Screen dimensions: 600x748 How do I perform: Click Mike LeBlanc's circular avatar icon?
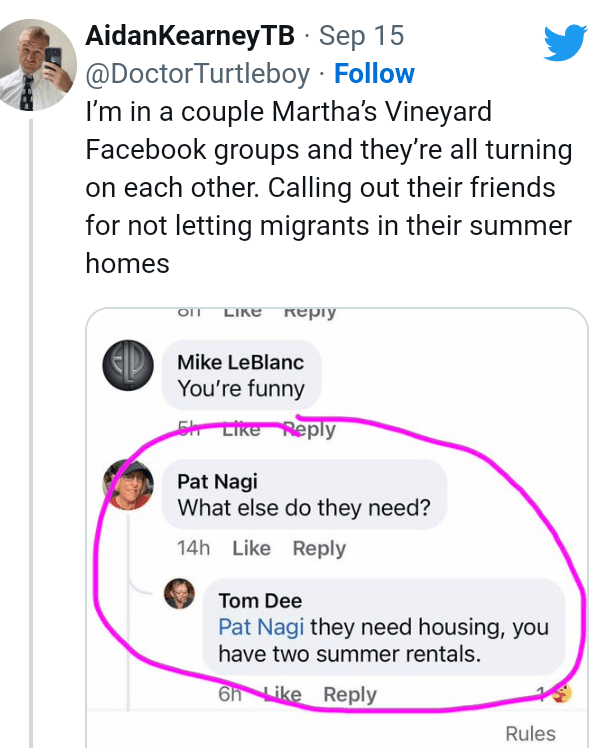pos(129,367)
